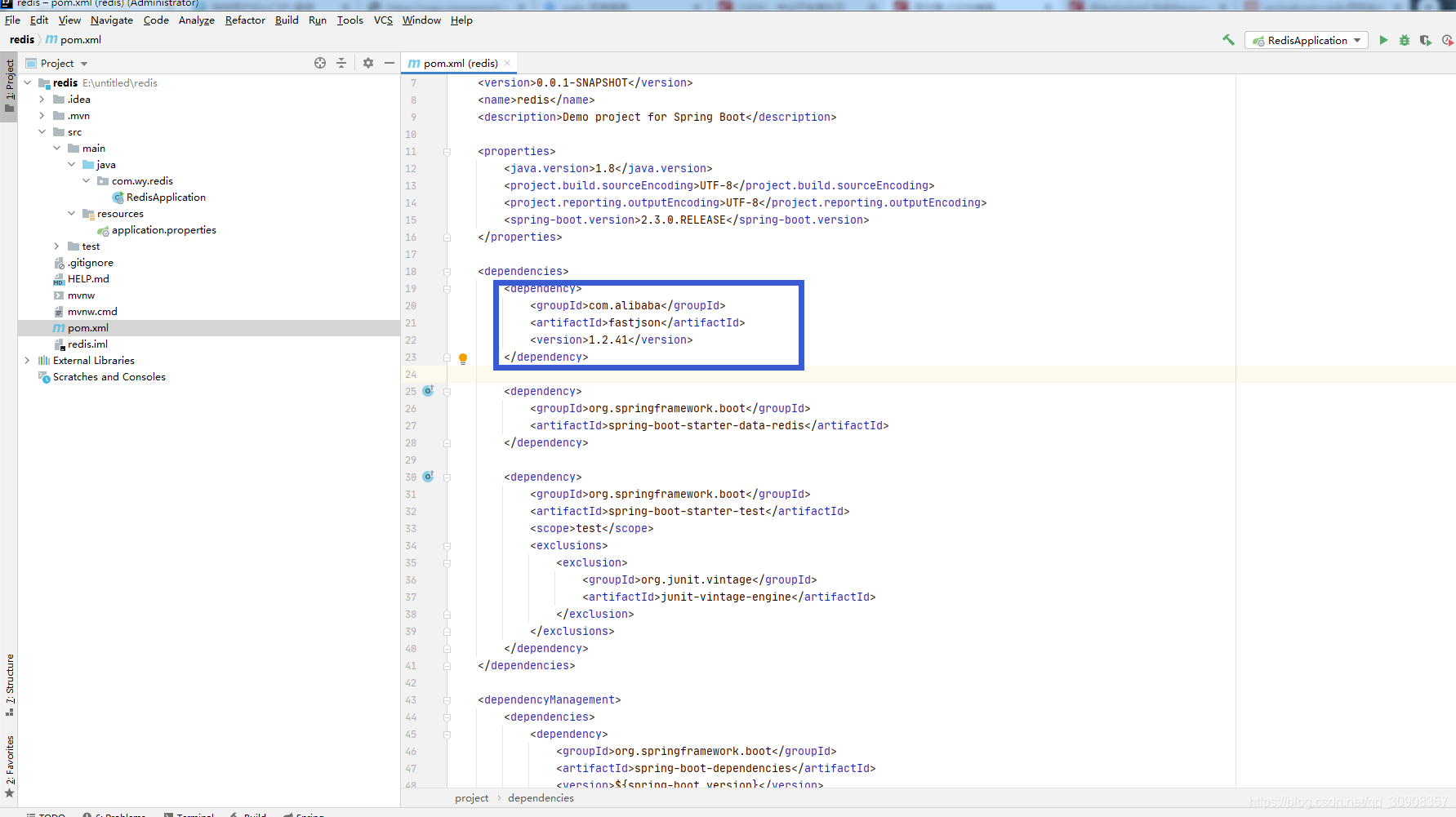Image resolution: width=1456 pixels, height=817 pixels.
Task: Open the File menu
Action: 12,20
